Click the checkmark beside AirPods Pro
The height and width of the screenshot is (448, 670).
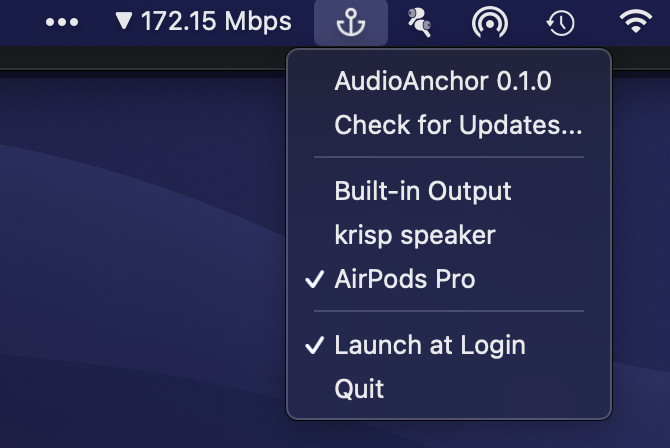click(x=315, y=279)
